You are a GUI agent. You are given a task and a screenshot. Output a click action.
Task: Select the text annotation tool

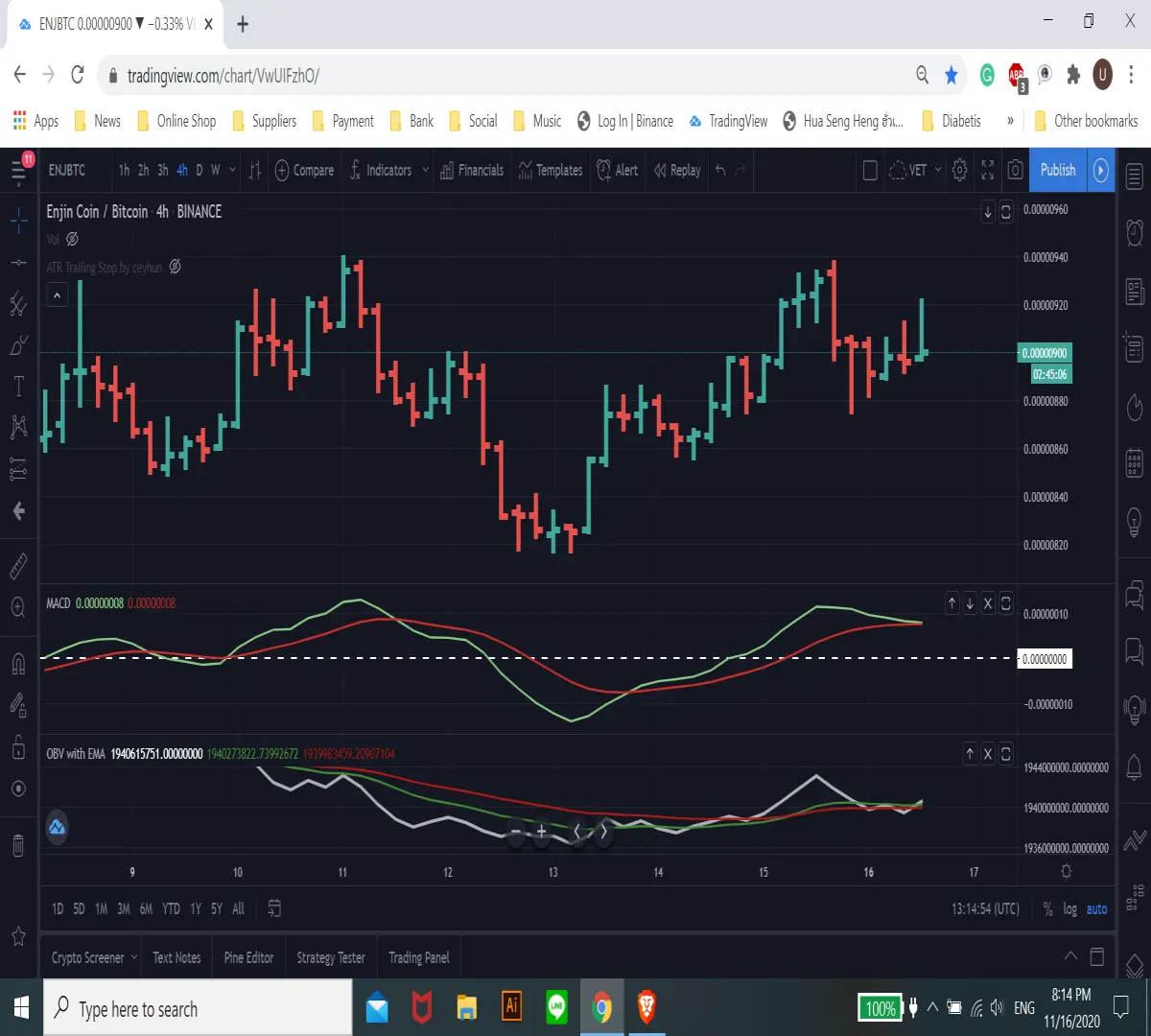(x=18, y=387)
